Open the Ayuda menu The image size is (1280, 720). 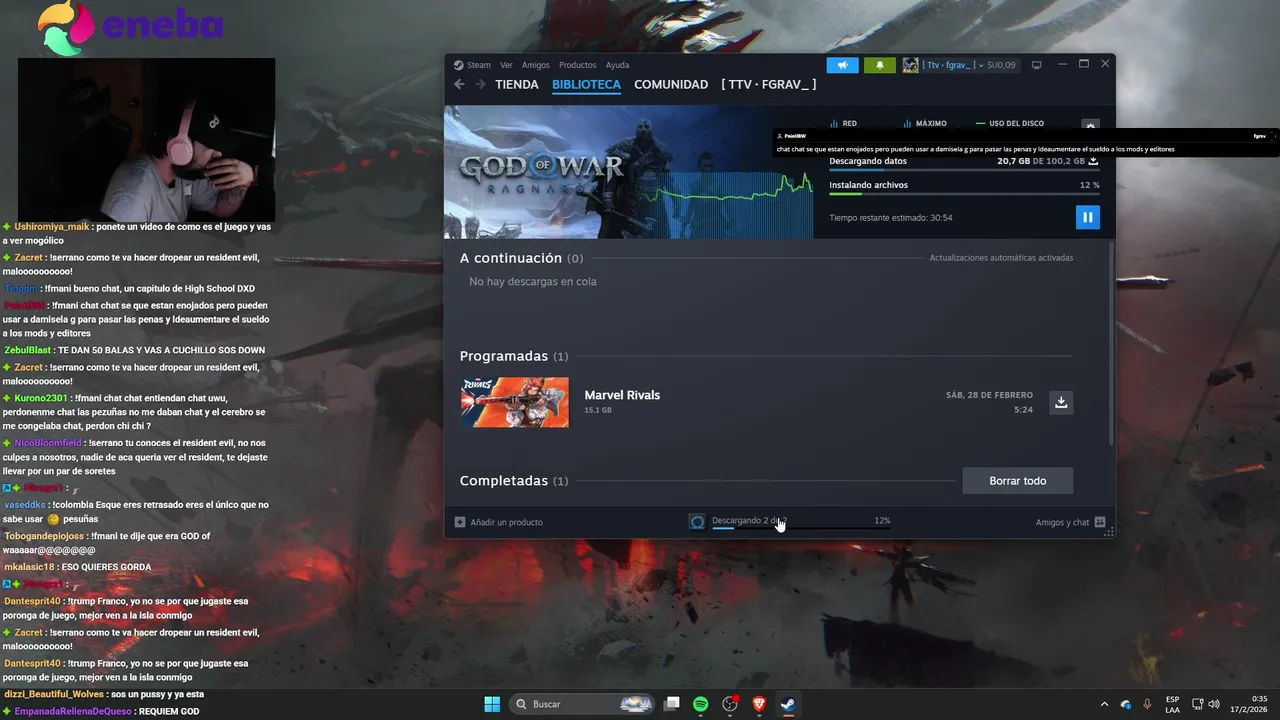click(617, 65)
